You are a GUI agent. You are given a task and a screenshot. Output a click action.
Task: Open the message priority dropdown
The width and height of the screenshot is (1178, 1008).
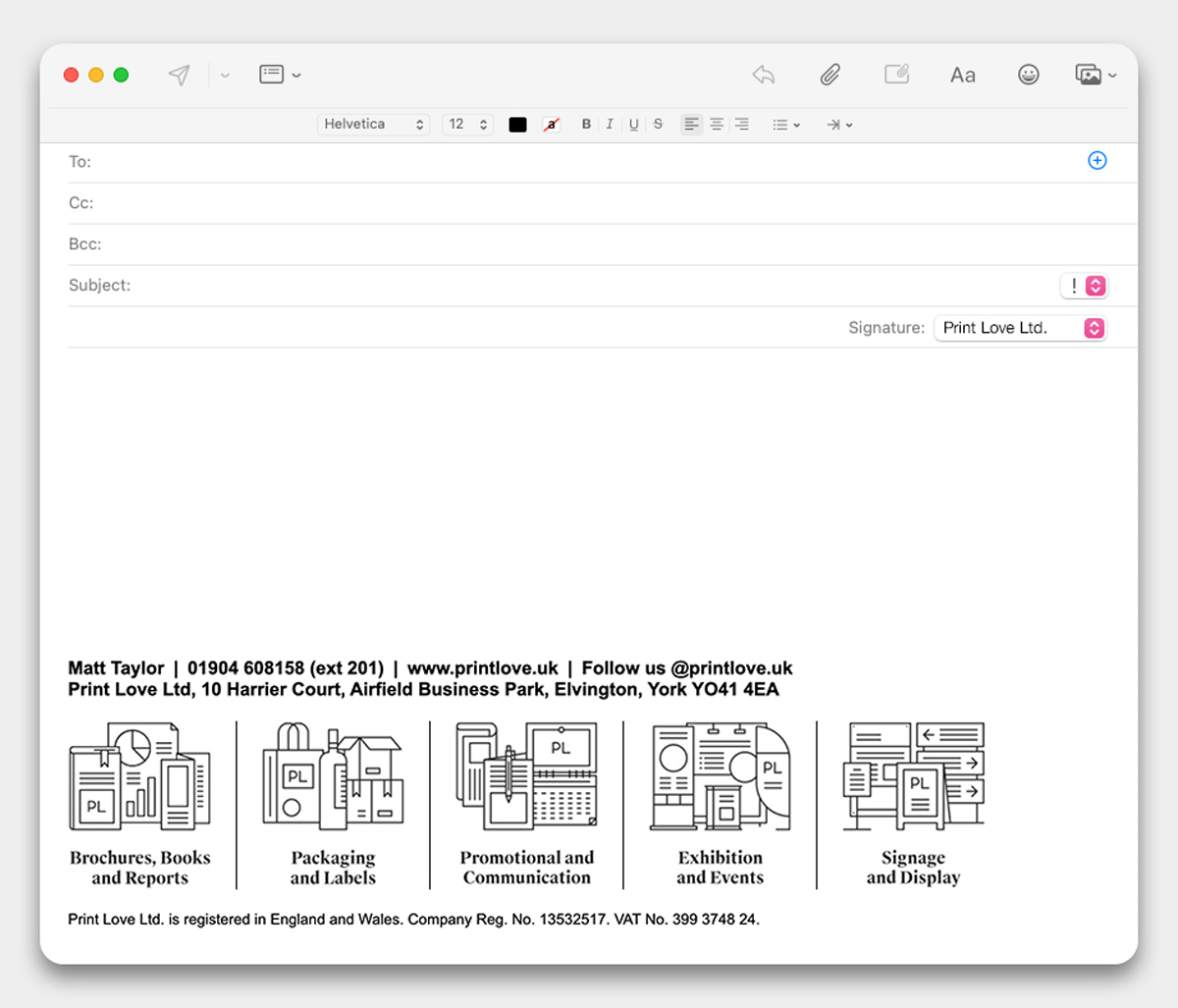[1085, 286]
